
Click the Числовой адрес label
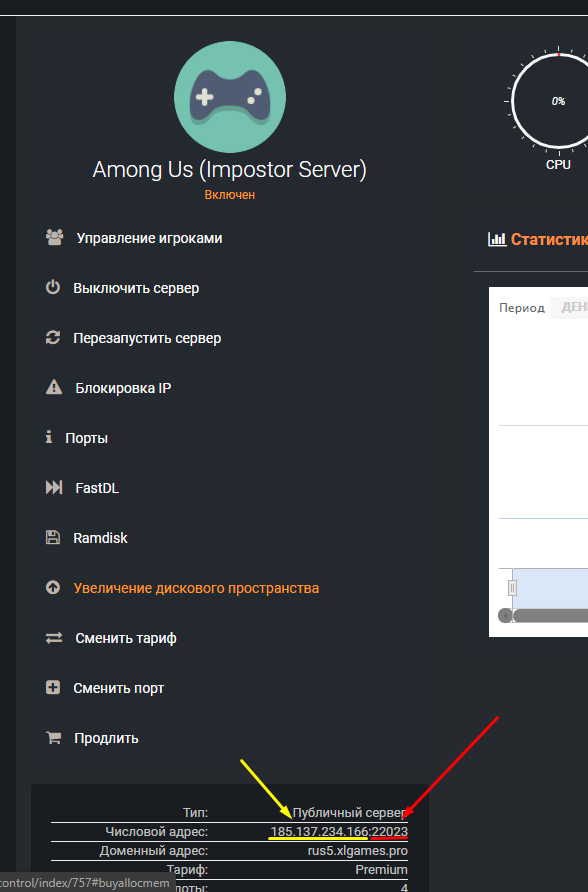(157, 832)
